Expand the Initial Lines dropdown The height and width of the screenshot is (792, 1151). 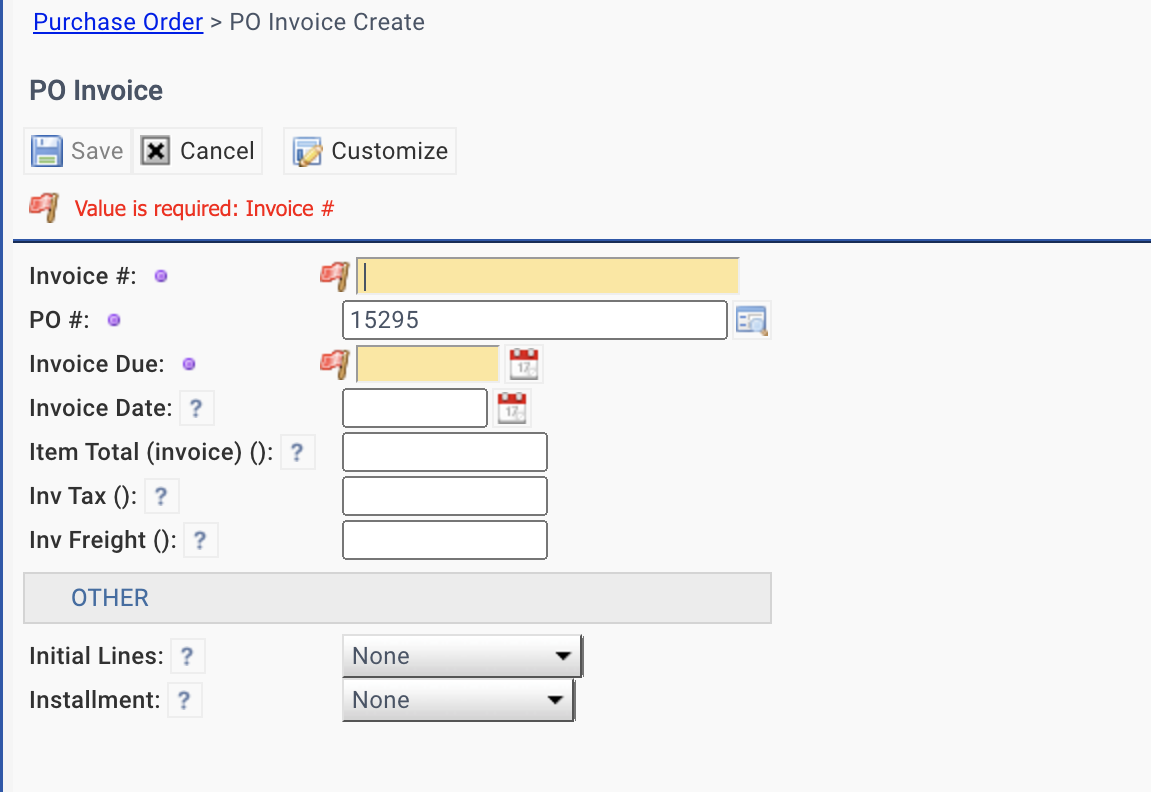(x=462, y=656)
